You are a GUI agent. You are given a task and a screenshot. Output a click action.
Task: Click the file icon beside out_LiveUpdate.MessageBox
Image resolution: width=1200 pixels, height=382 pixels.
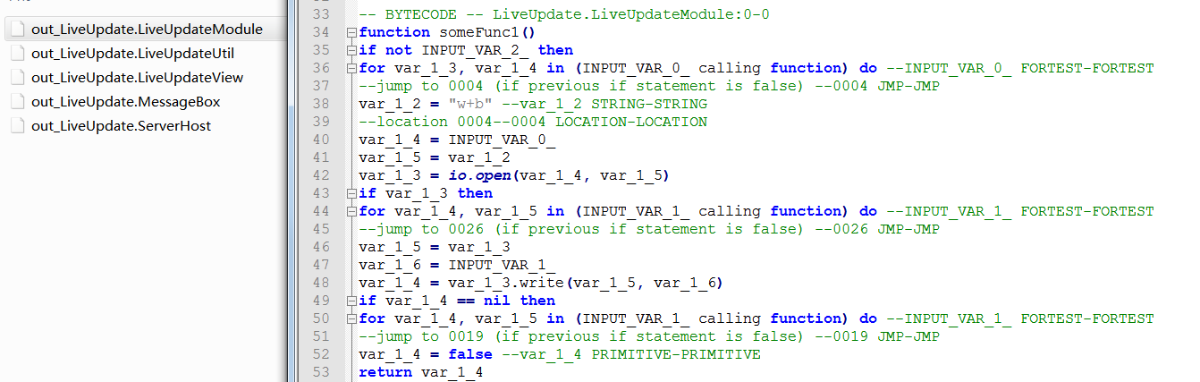coord(16,101)
